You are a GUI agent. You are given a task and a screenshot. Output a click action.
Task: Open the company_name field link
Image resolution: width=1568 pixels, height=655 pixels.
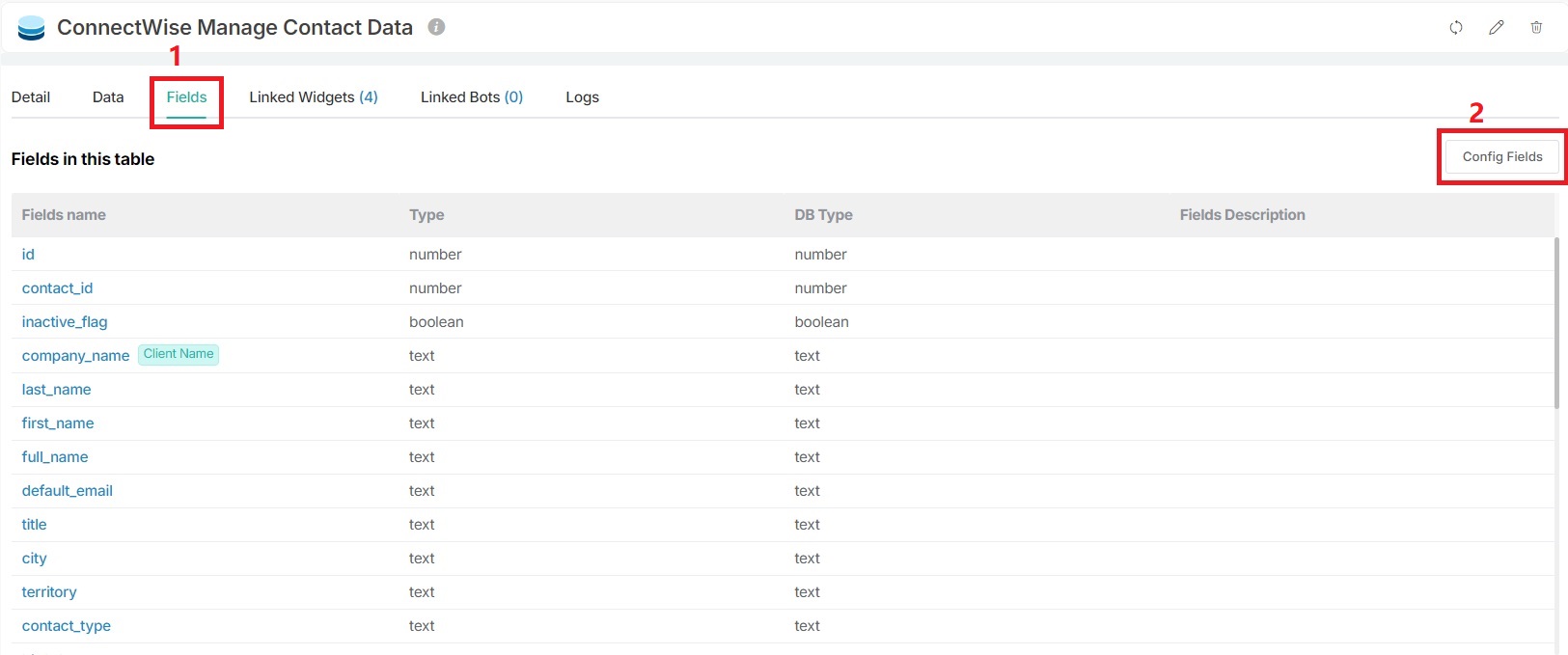75,356
